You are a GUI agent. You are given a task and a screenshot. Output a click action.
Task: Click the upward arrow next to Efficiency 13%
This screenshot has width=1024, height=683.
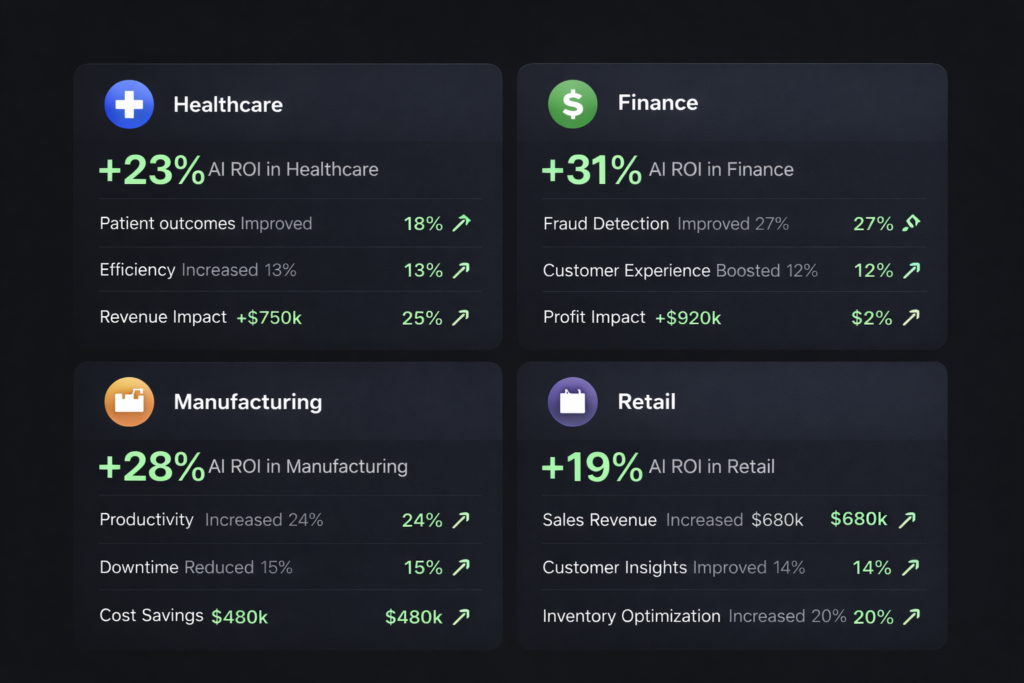click(463, 269)
